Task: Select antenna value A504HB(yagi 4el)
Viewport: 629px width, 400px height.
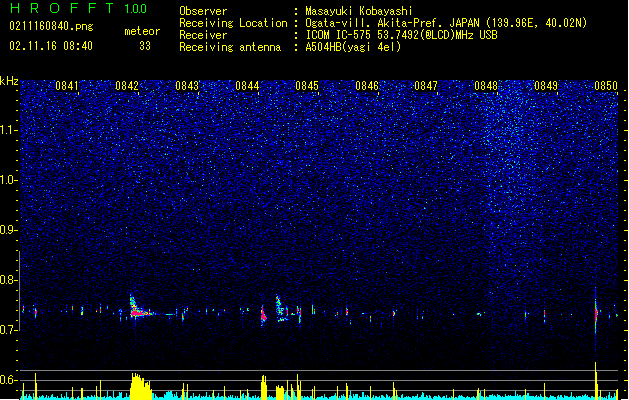Action: coord(353,47)
